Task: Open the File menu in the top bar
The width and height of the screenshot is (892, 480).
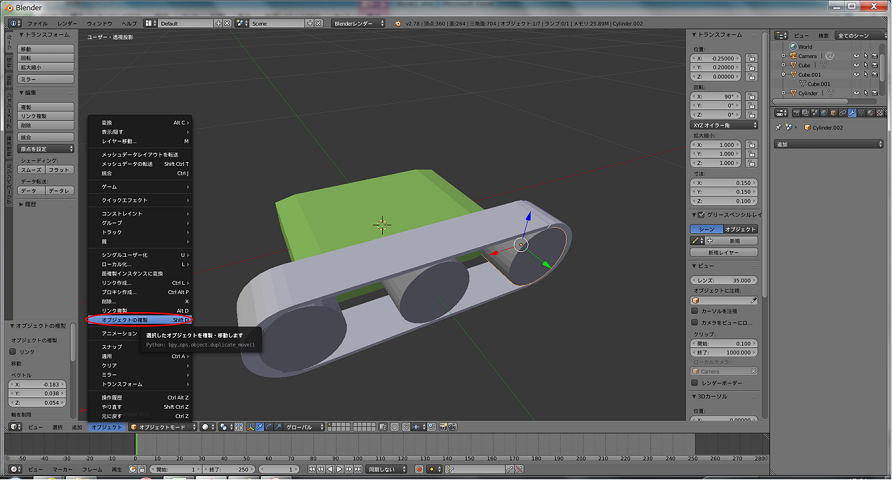Action: coord(36,22)
